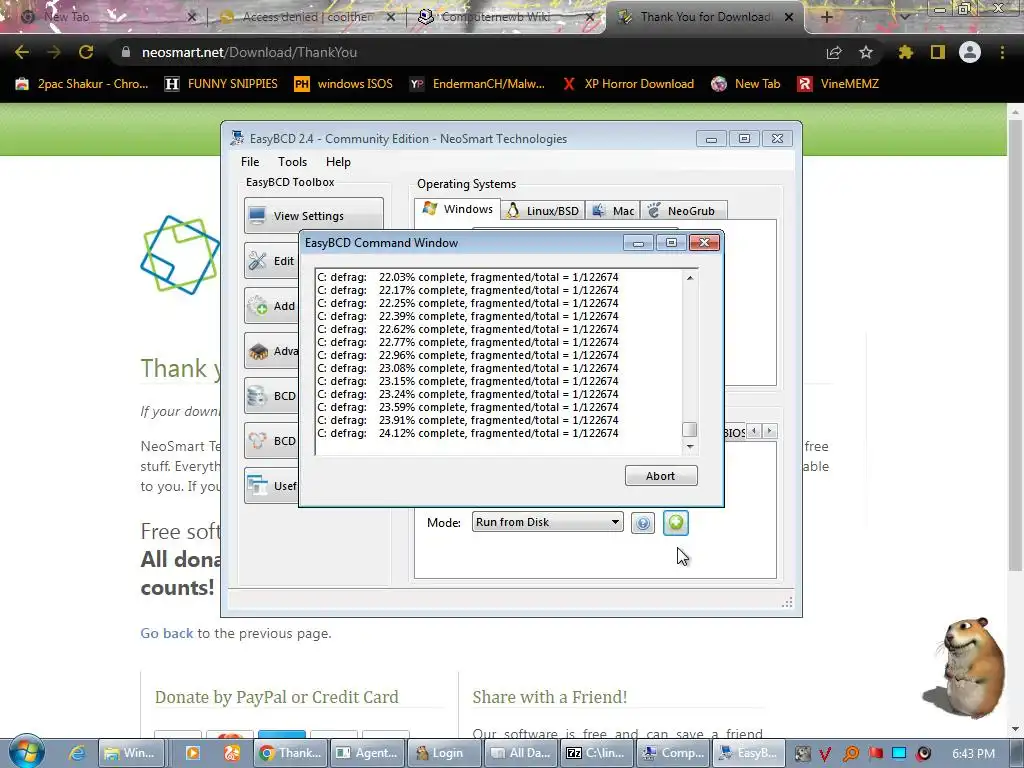Bookmark this page with star icon
Image resolution: width=1024 pixels, height=768 pixels.
[866, 52]
